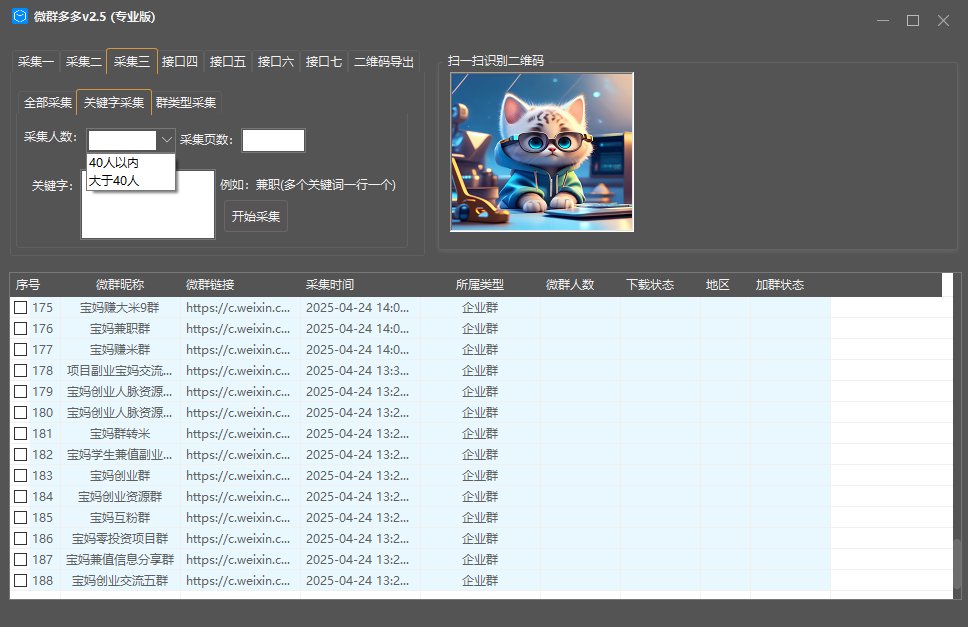Switch to the 采集一 tab

(x=36, y=62)
